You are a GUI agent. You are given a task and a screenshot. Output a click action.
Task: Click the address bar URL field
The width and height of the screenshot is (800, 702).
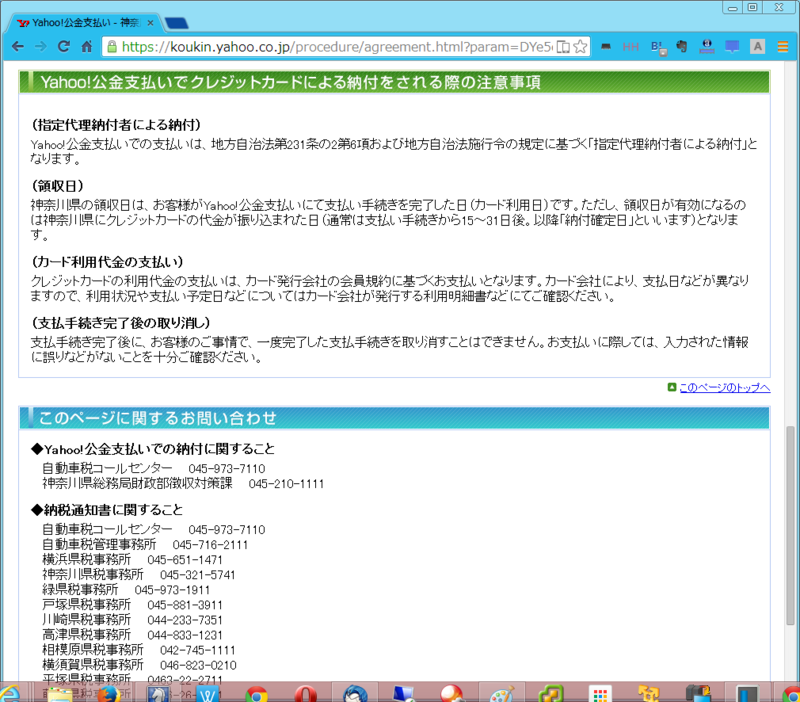[337, 47]
